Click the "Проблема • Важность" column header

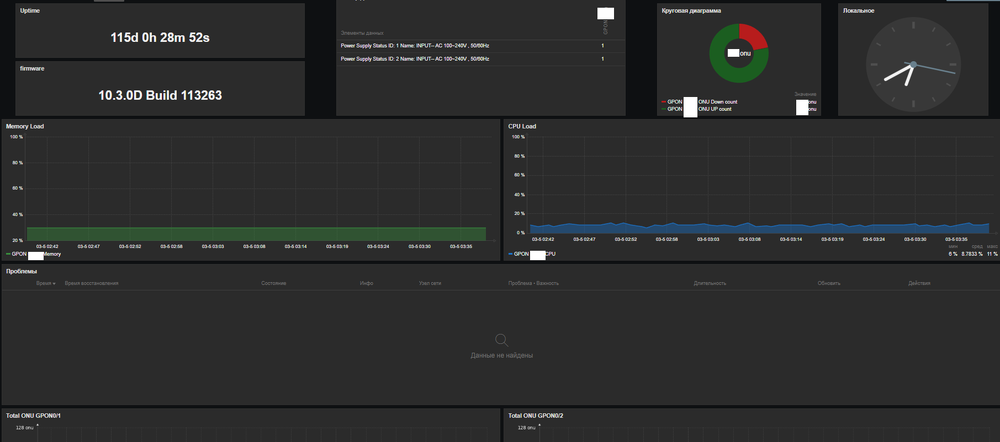(533, 283)
